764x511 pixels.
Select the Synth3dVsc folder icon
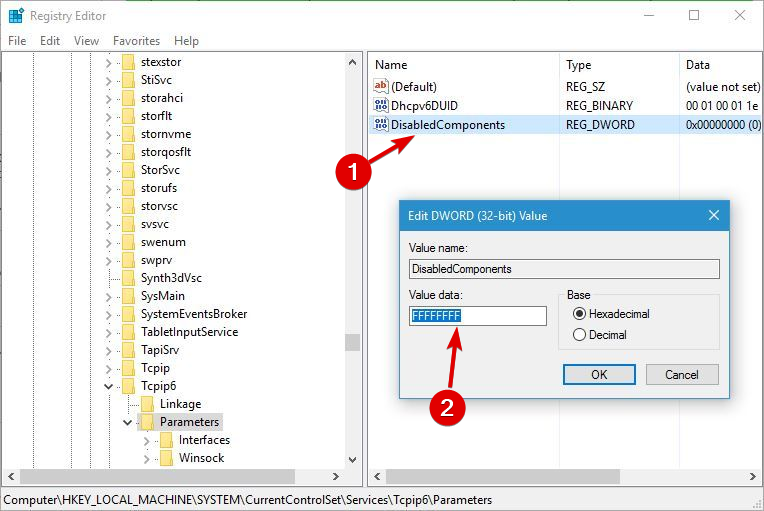click(x=128, y=279)
